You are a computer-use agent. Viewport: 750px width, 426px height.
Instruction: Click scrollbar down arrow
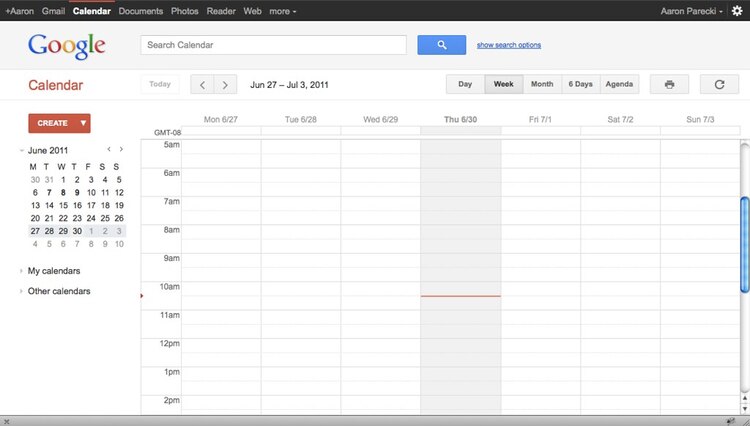[x=745, y=408]
